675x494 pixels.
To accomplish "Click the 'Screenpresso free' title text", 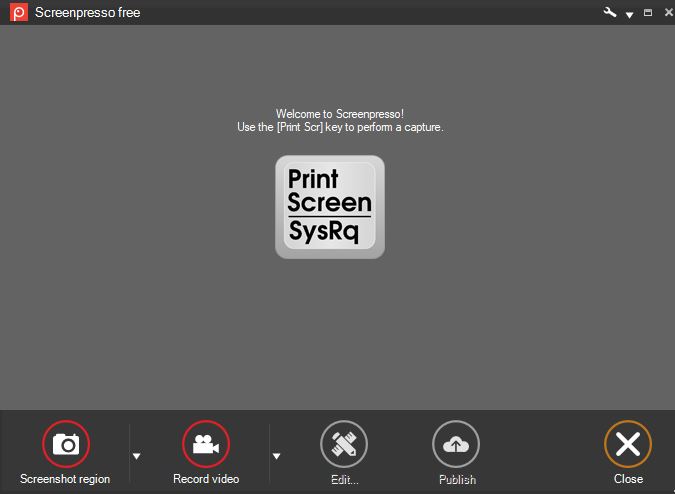I will (88, 12).
